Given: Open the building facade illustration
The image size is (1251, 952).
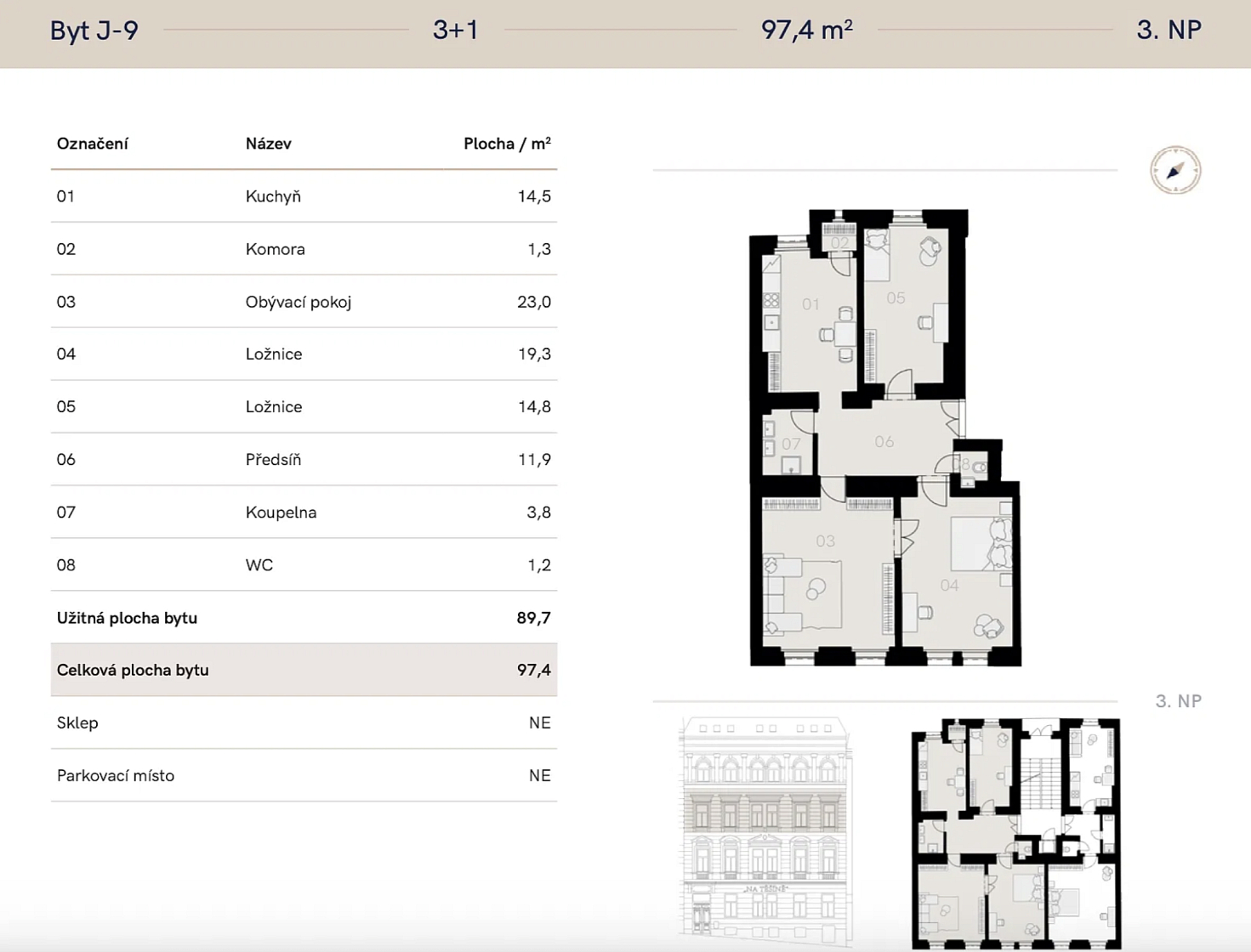Looking at the screenshot, I should [x=765, y=829].
